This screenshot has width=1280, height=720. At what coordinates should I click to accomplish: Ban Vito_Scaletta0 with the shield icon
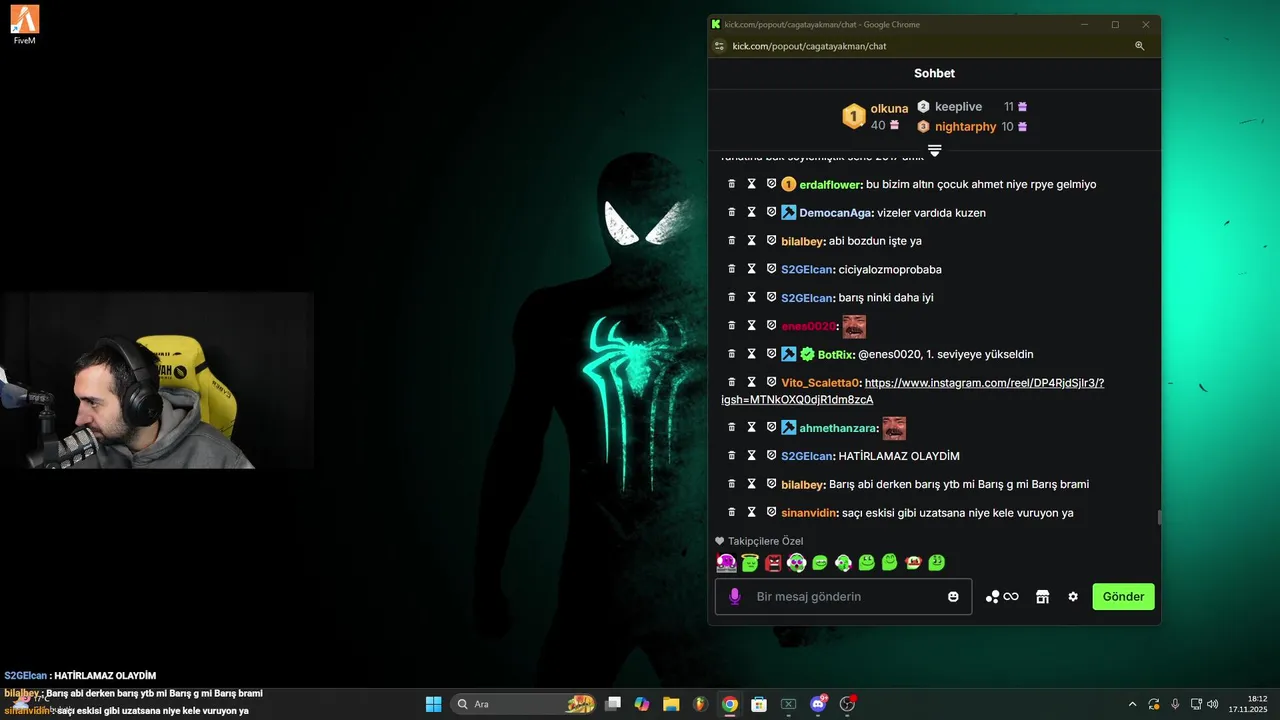[772, 382]
